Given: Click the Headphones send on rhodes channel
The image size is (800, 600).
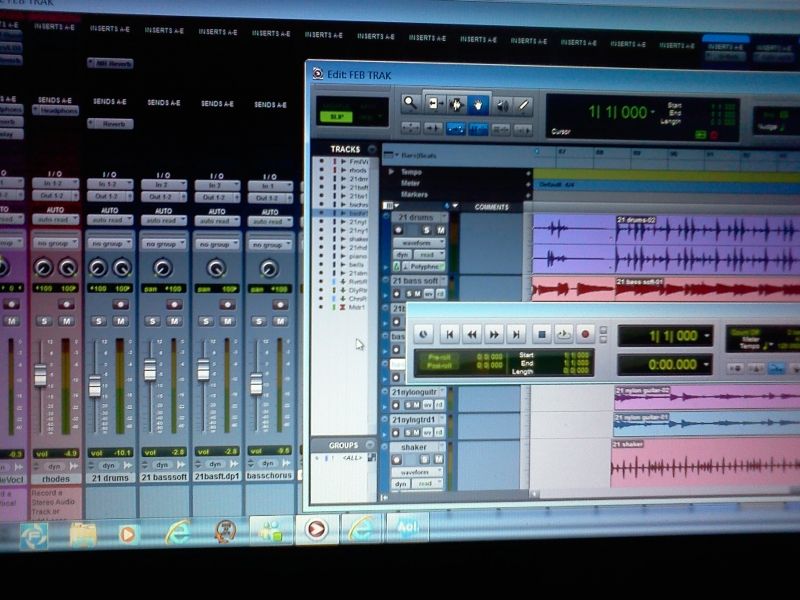Looking at the screenshot, I should tap(56, 111).
